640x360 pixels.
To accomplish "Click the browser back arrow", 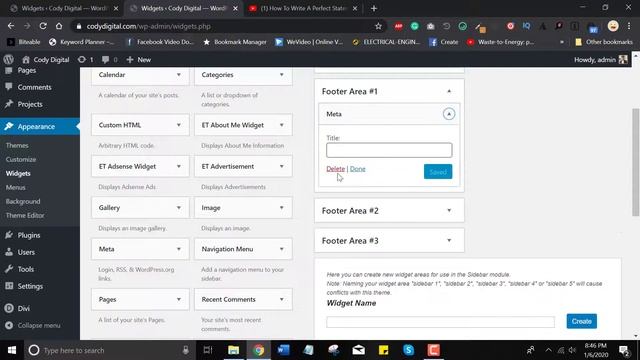I will [11, 26].
